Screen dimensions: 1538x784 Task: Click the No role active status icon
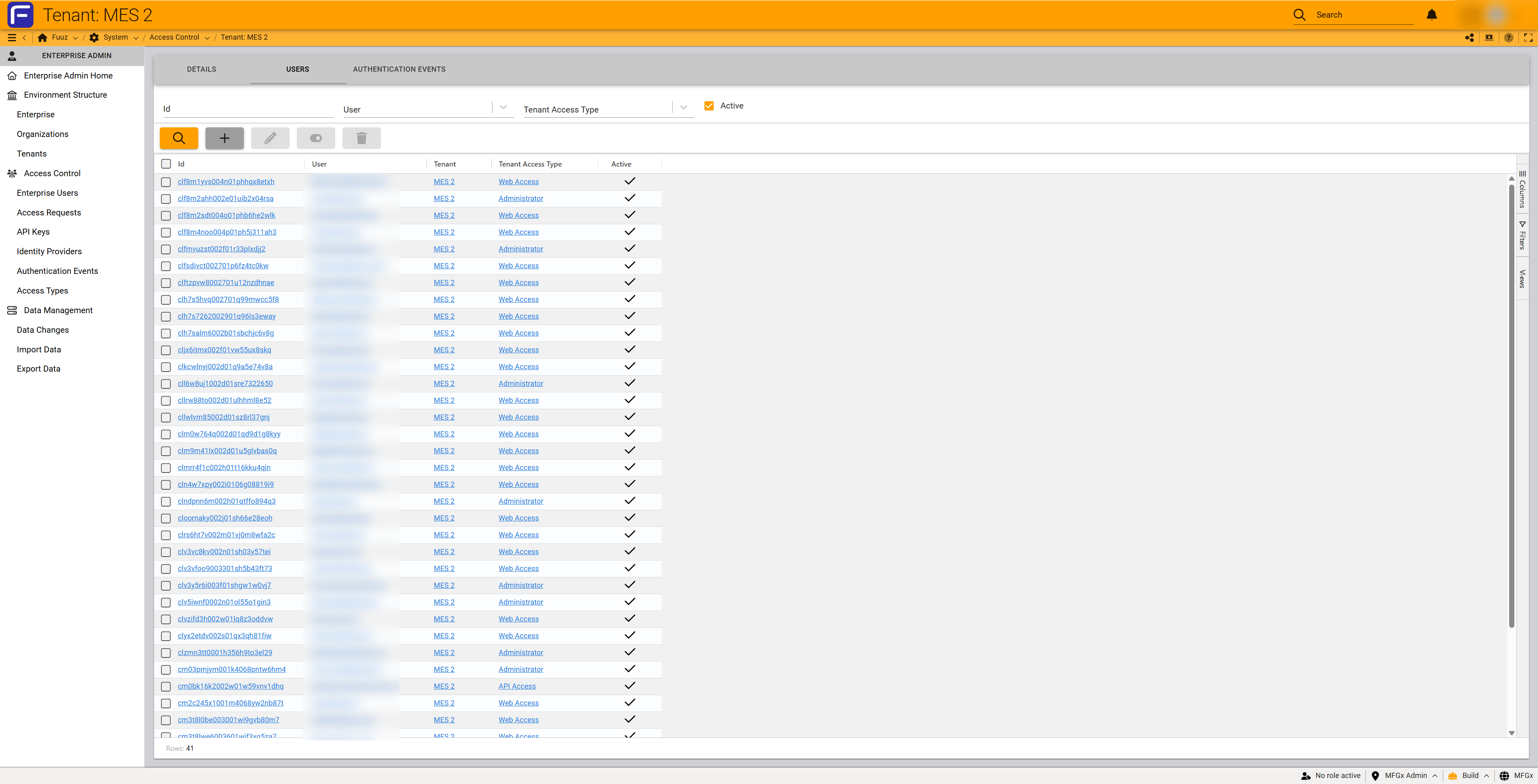coord(1306,776)
